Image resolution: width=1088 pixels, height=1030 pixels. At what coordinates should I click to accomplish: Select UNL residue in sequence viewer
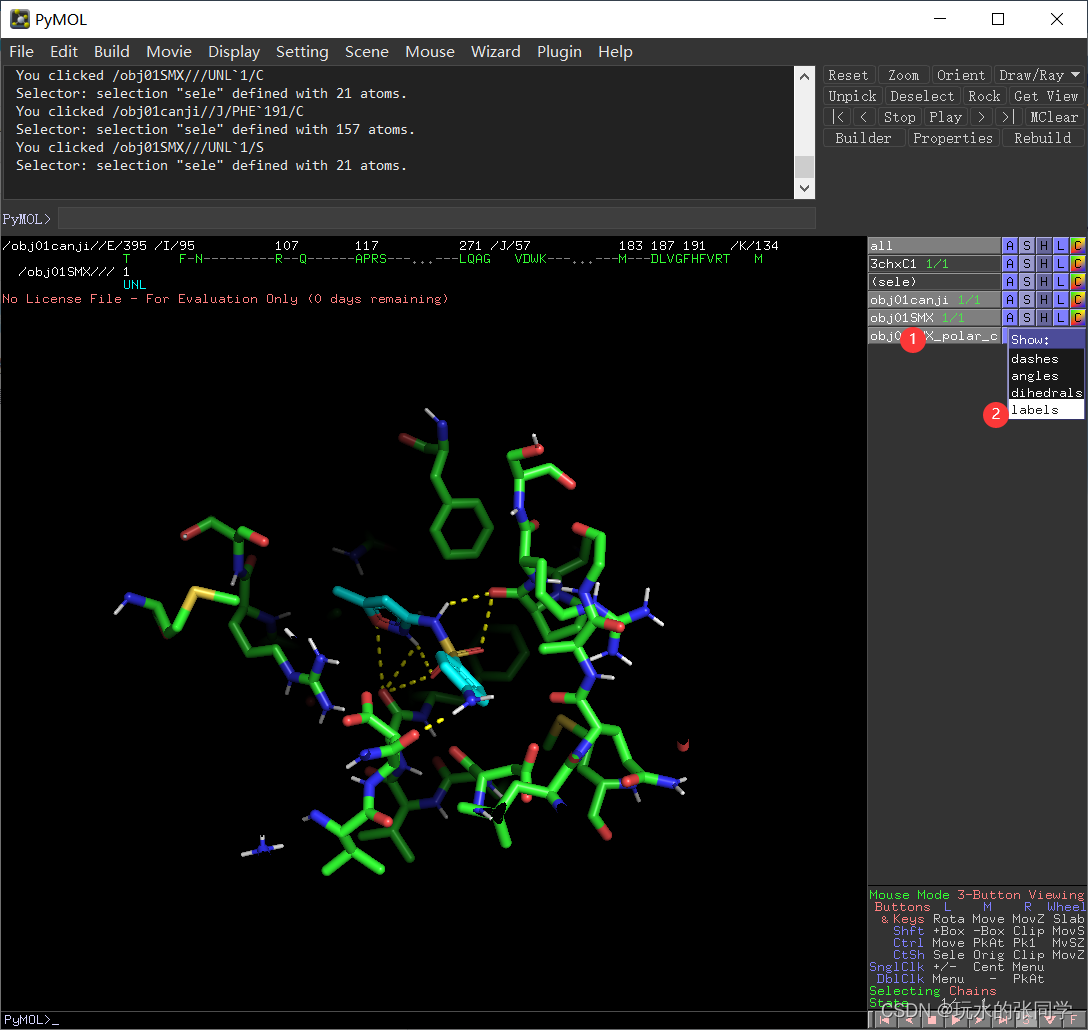[135, 285]
